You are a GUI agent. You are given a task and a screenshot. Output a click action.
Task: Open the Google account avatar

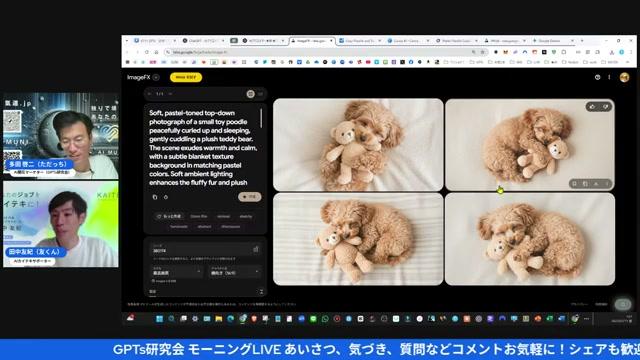(x=624, y=77)
